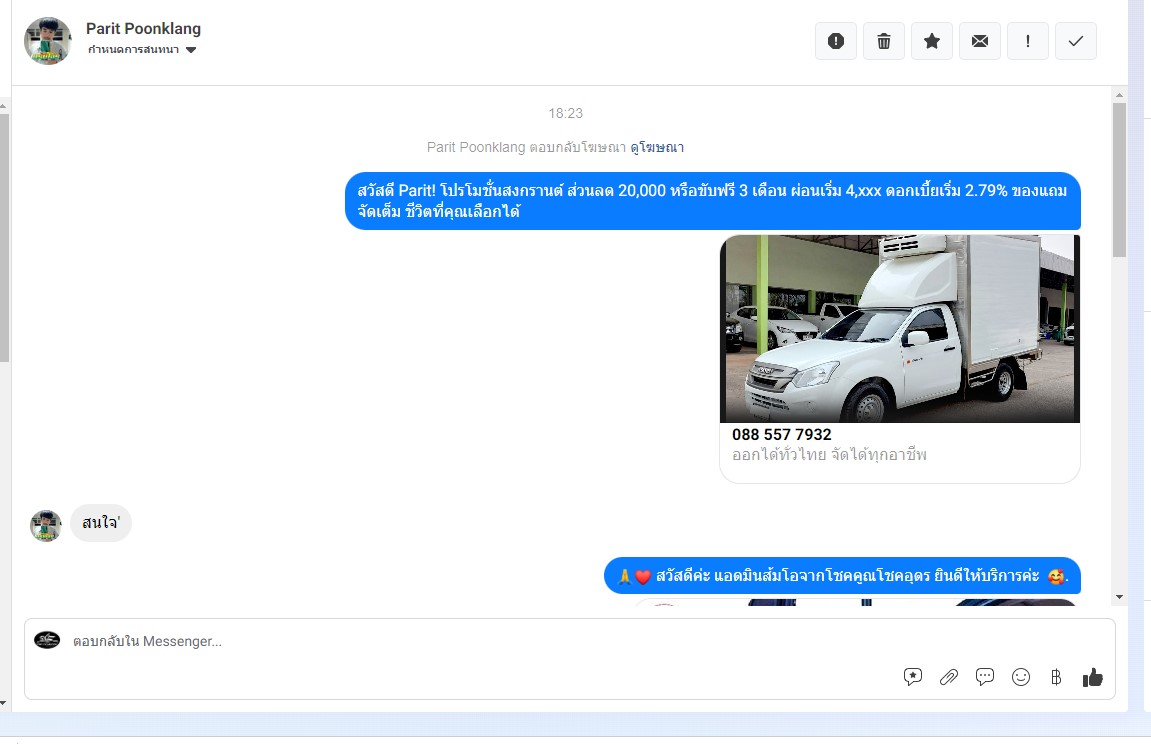This screenshot has width=1151, height=744.
Task: Open the กำหนดการสนทนา dropdown
Action: [x=142, y=50]
